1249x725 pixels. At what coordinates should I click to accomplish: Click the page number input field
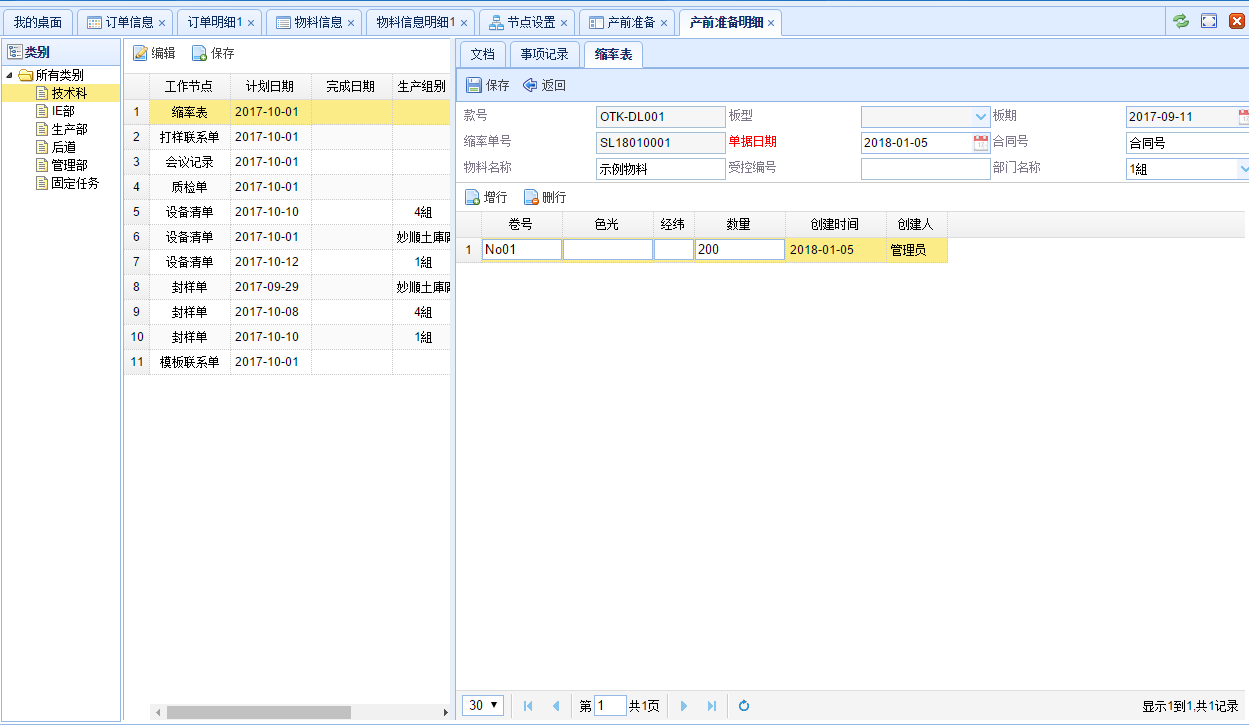point(610,706)
